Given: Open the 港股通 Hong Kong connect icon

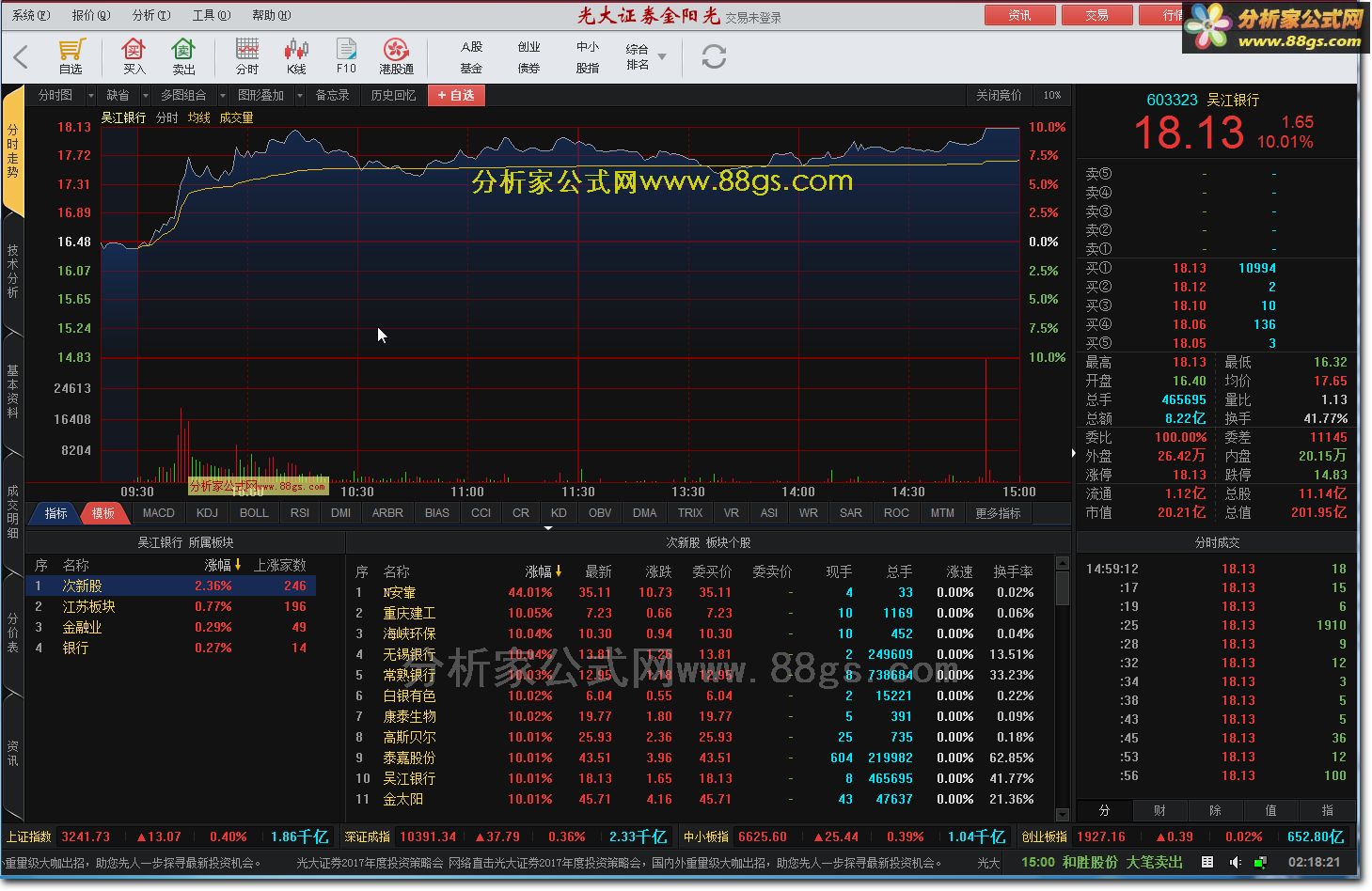Looking at the screenshot, I should 396,56.
